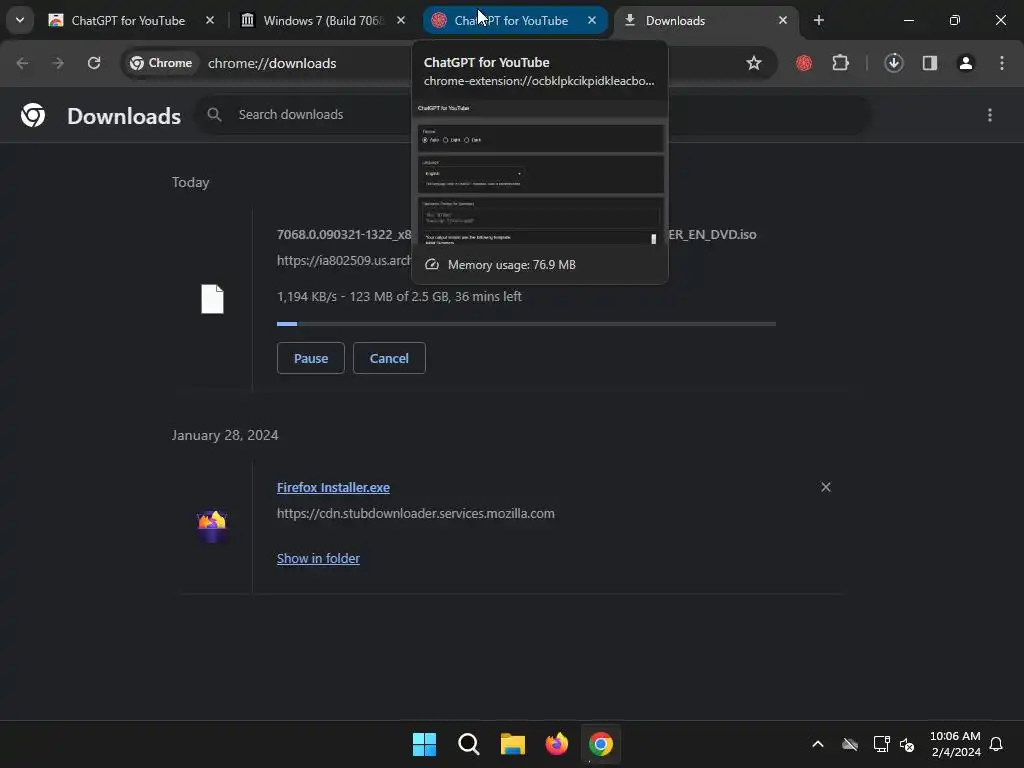The image size is (1024, 768).
Task: Toggle the Chrome side panel
Action: [930, 63]
